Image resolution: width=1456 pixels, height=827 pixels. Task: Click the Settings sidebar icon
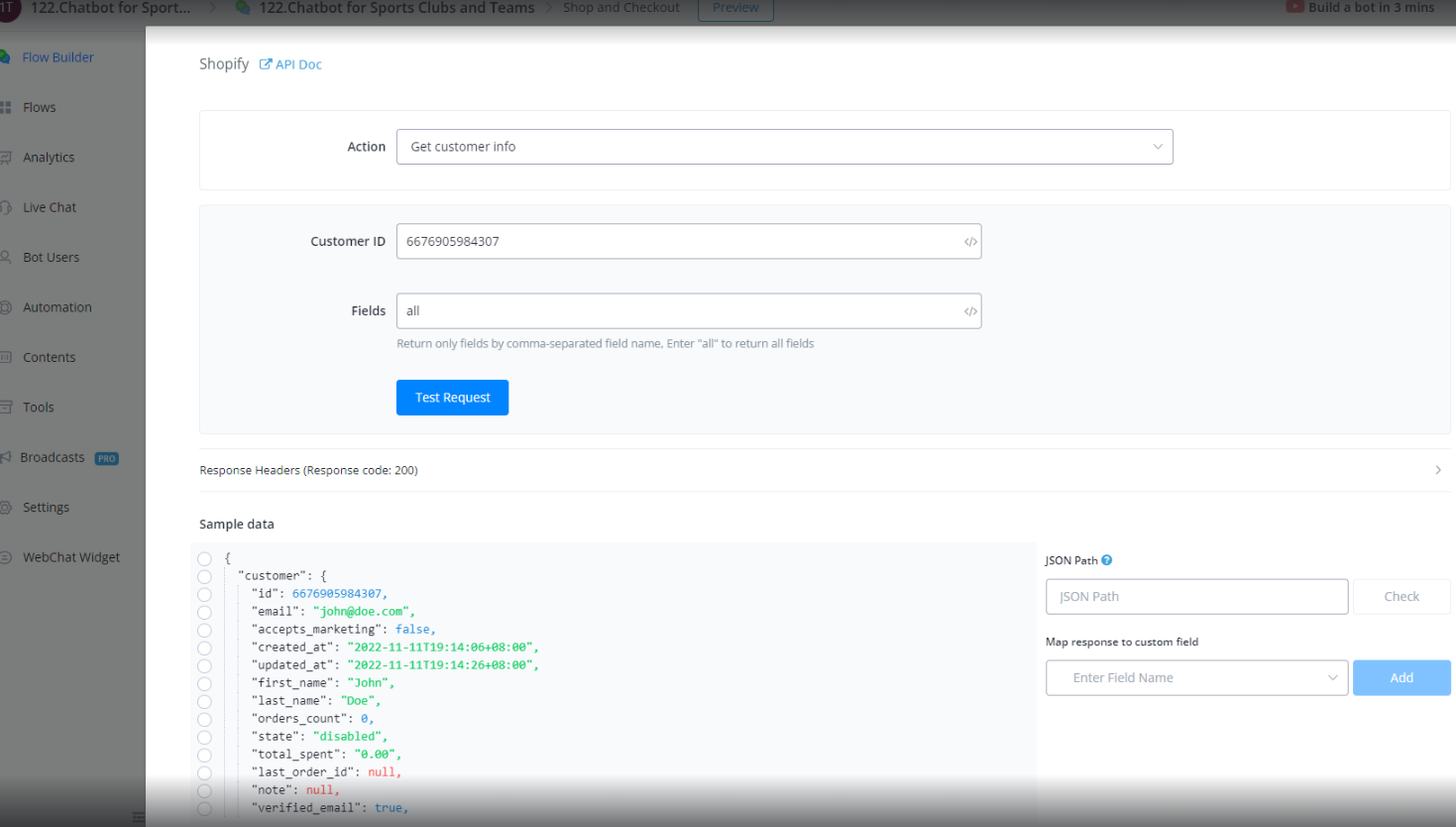point(6,507)
